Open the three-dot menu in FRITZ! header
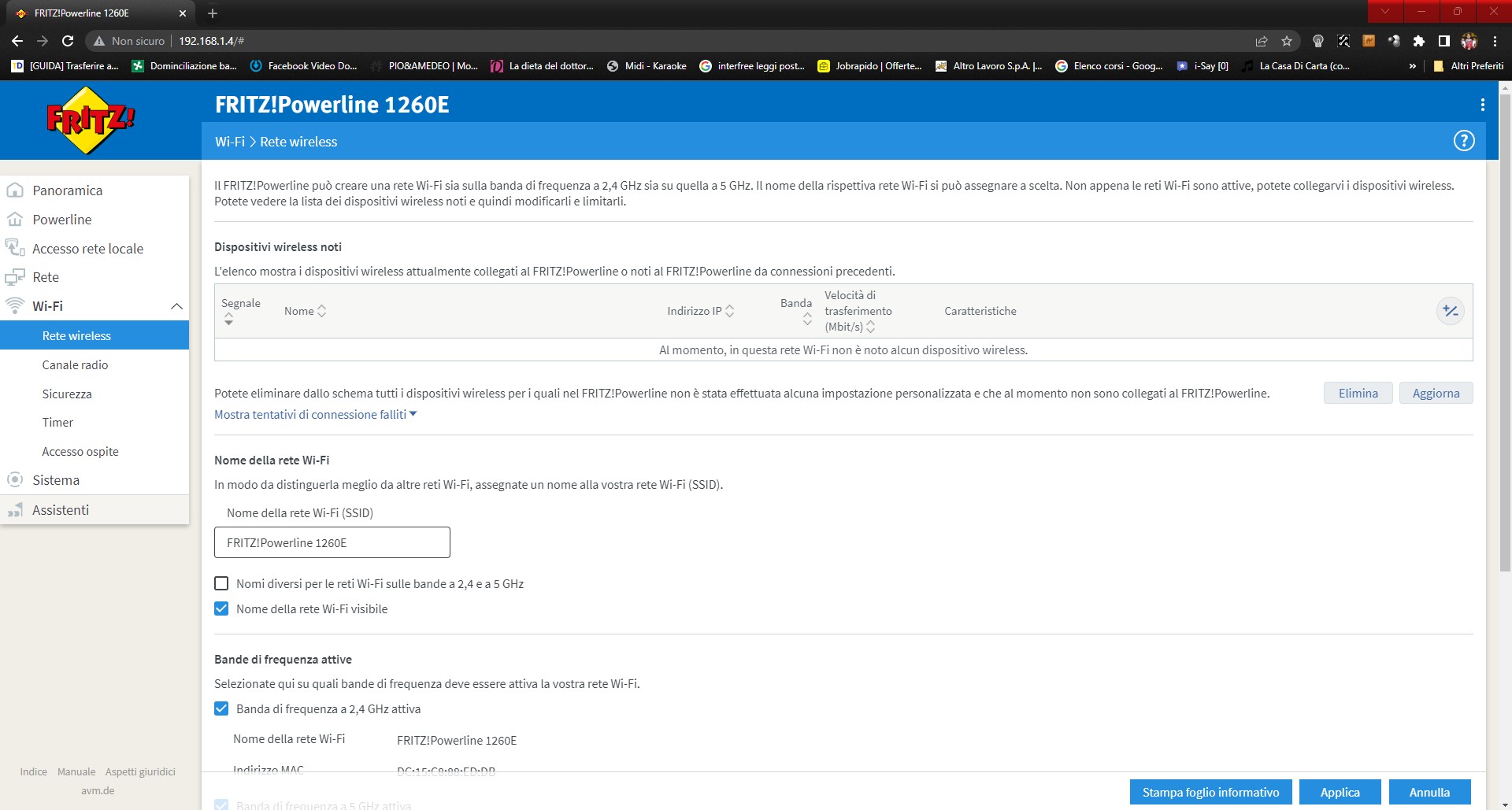 (1482, 105)
